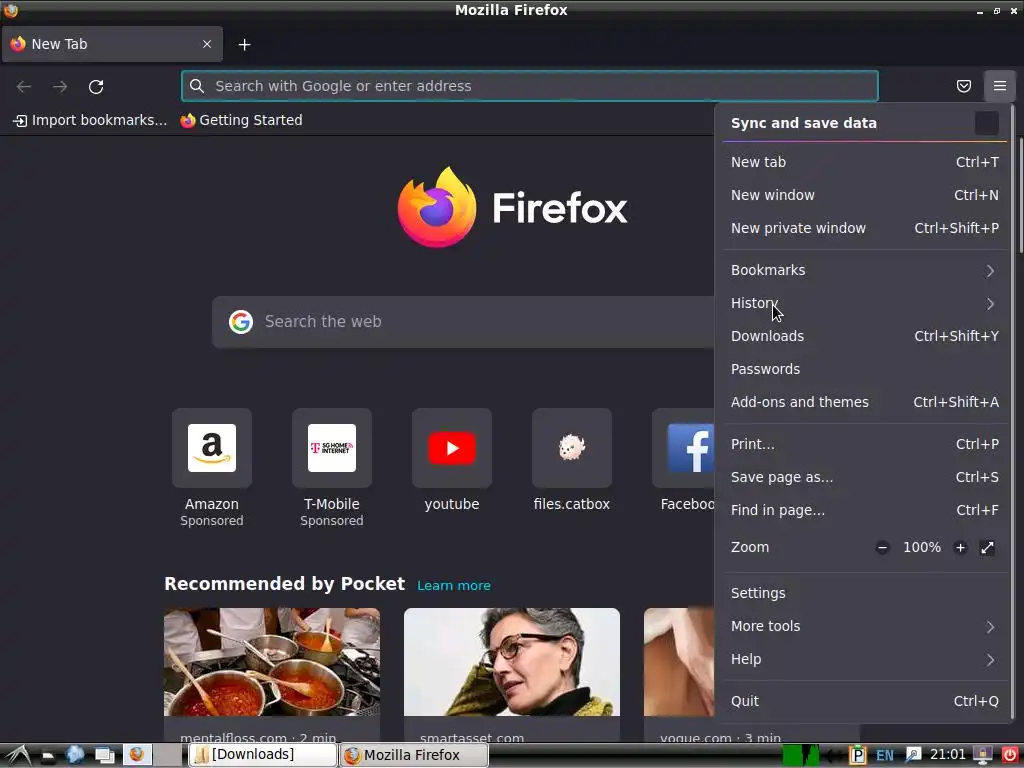Click the clock showing 21:01
Screen dimensions: 1024x768
point(947,755)
